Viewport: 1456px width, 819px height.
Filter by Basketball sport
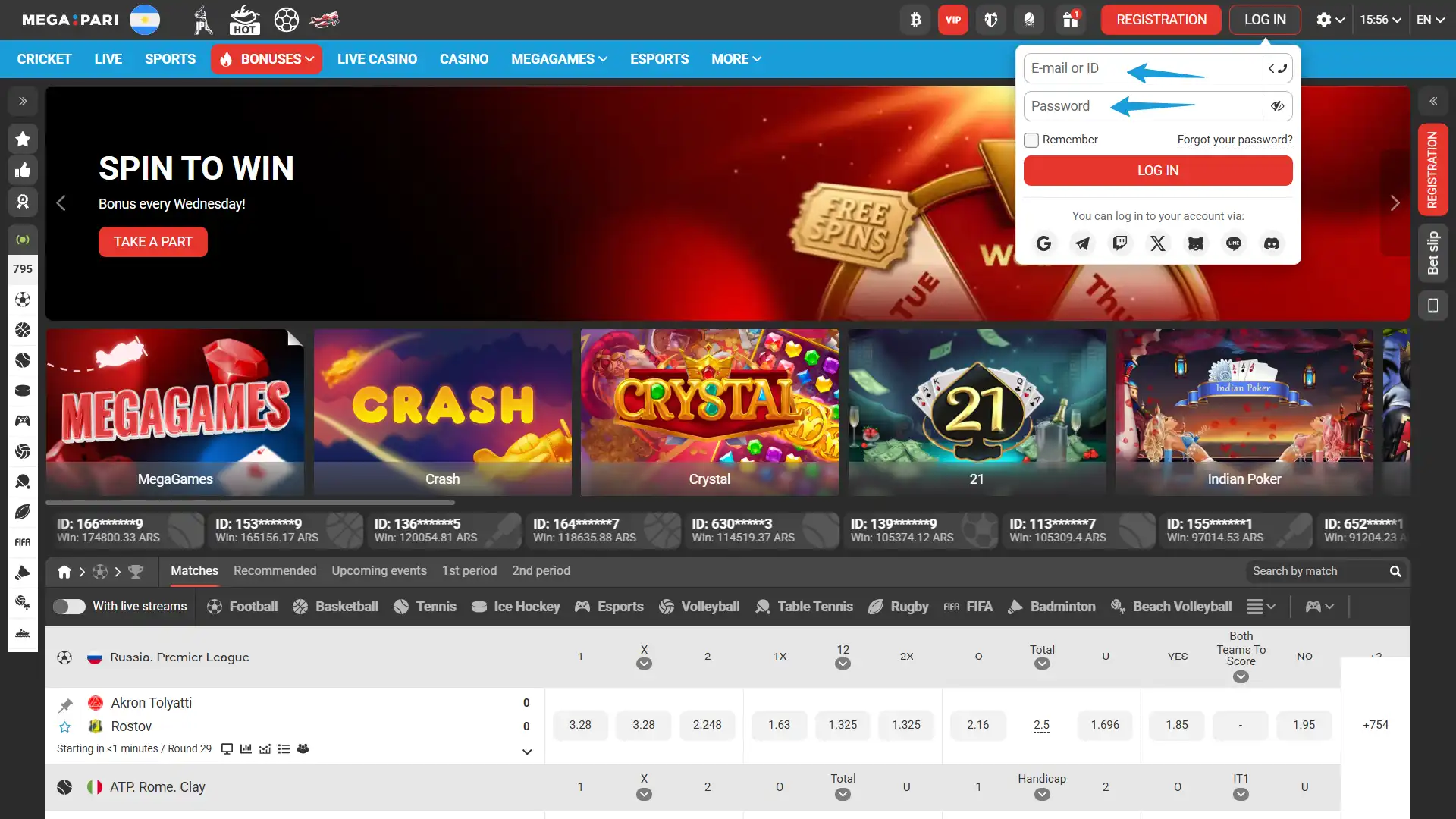tap(335, 607)
